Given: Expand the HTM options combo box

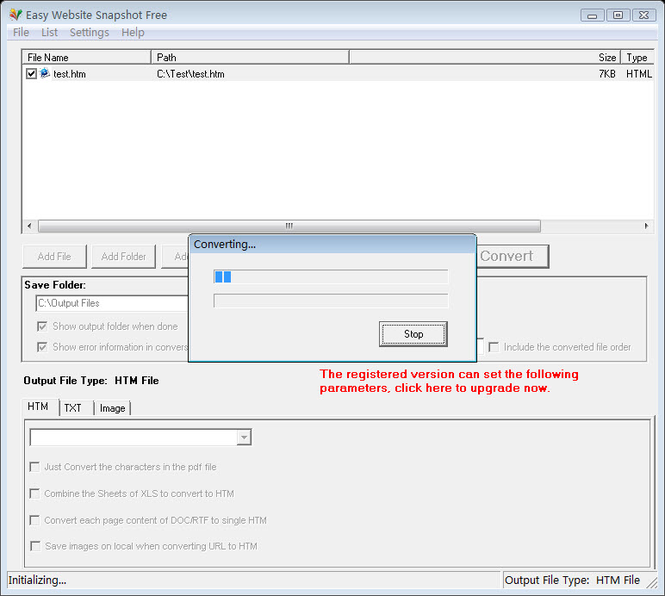Looking at the screenshot, I should pos(243,438).
